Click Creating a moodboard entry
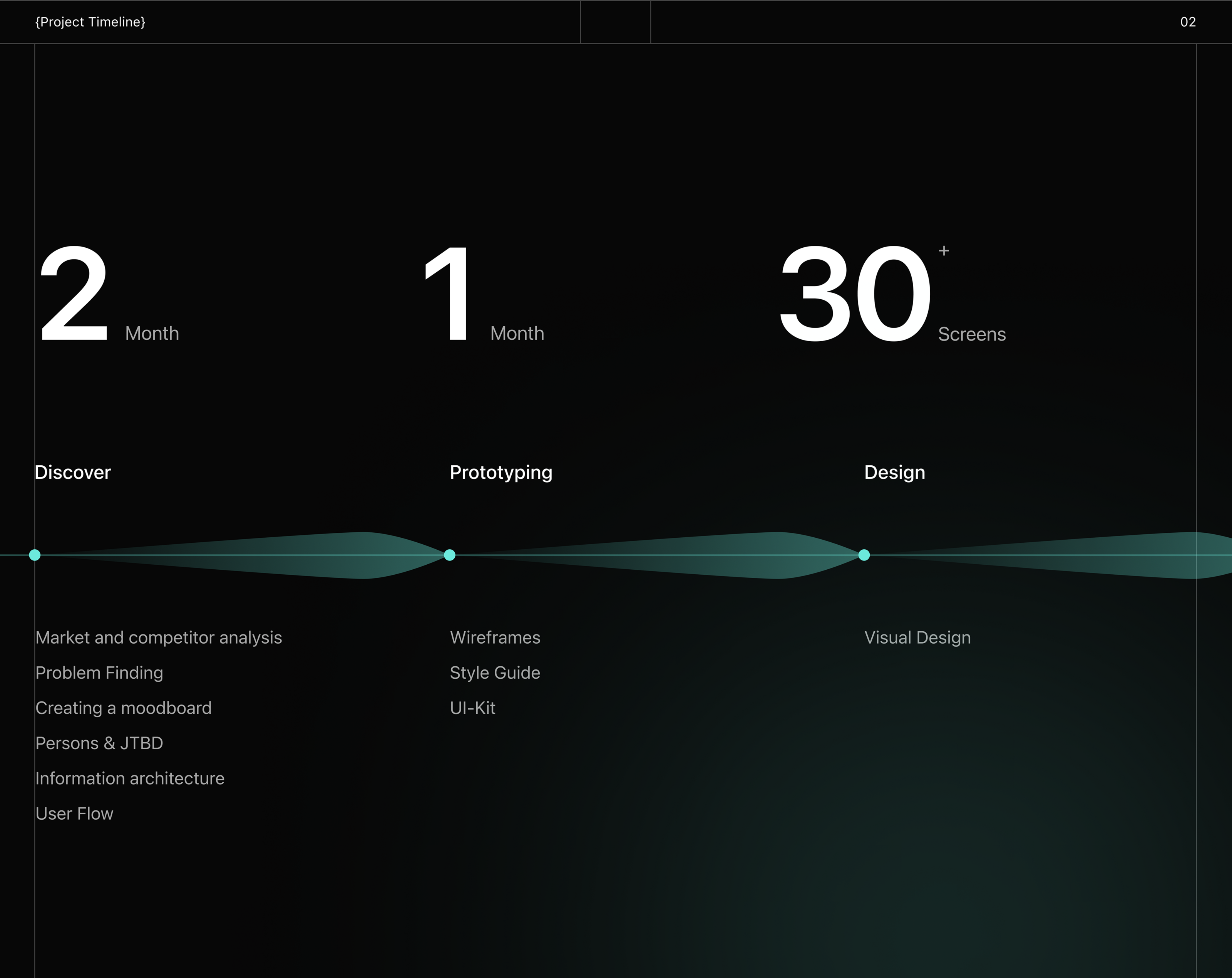The image size is (1232, 978). (124, 708)
